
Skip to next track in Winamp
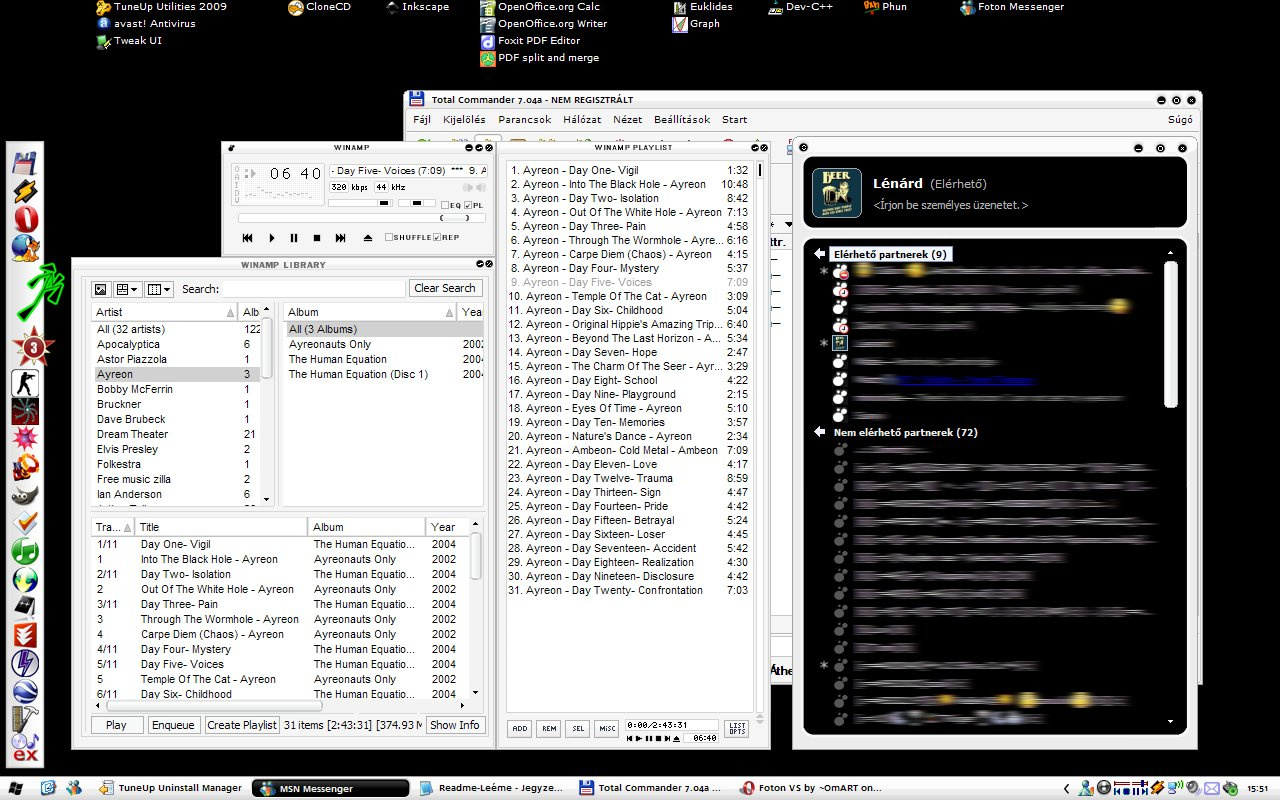coord(340,238)
